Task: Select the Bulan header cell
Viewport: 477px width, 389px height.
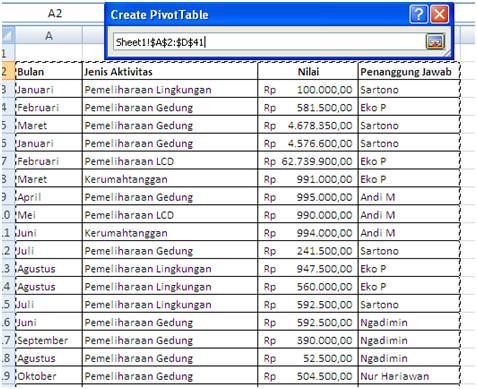Action: [x=49, y=72]
